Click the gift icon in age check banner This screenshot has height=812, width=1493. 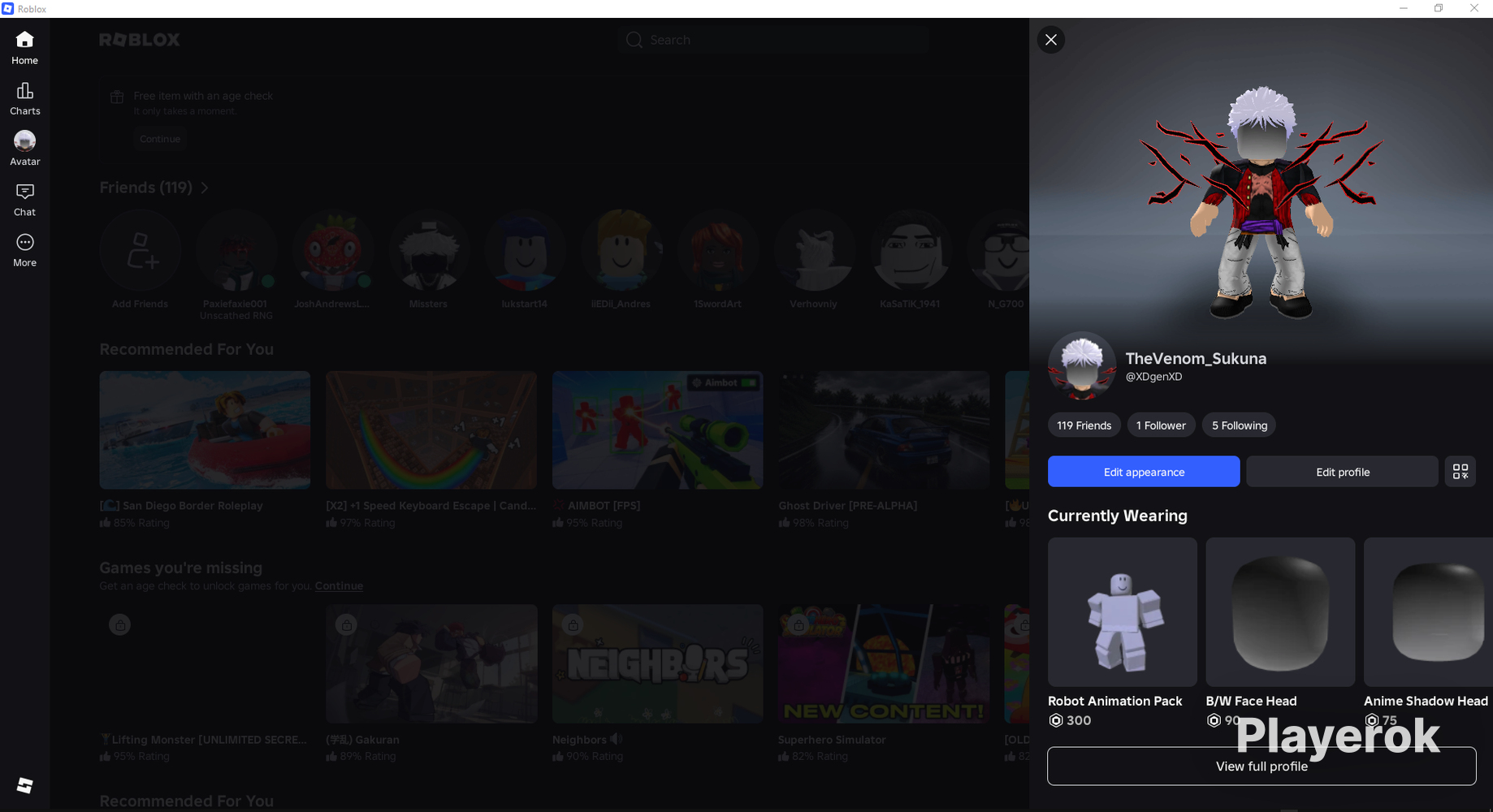[117, 97]
